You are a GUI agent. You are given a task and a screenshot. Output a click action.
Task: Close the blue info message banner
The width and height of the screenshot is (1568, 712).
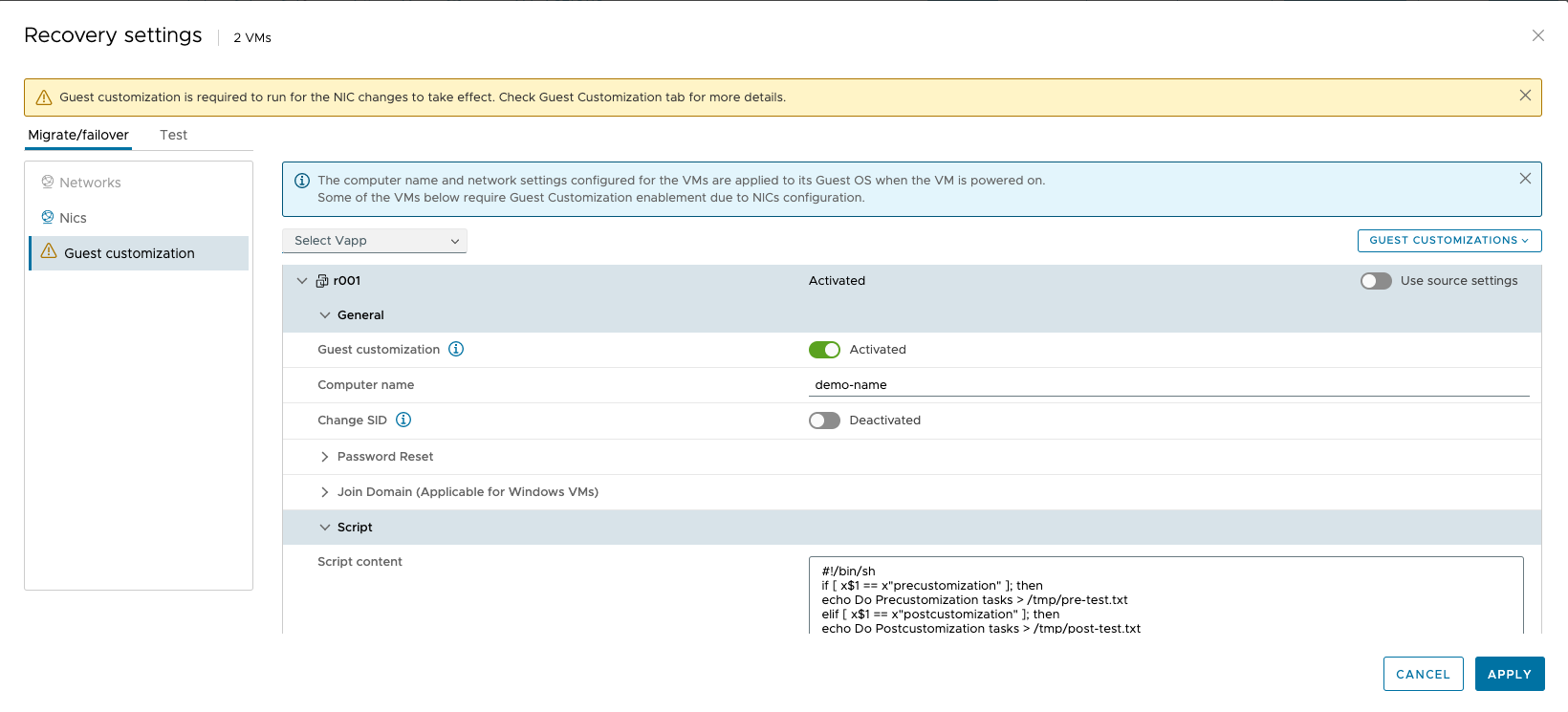[1525, 179]
